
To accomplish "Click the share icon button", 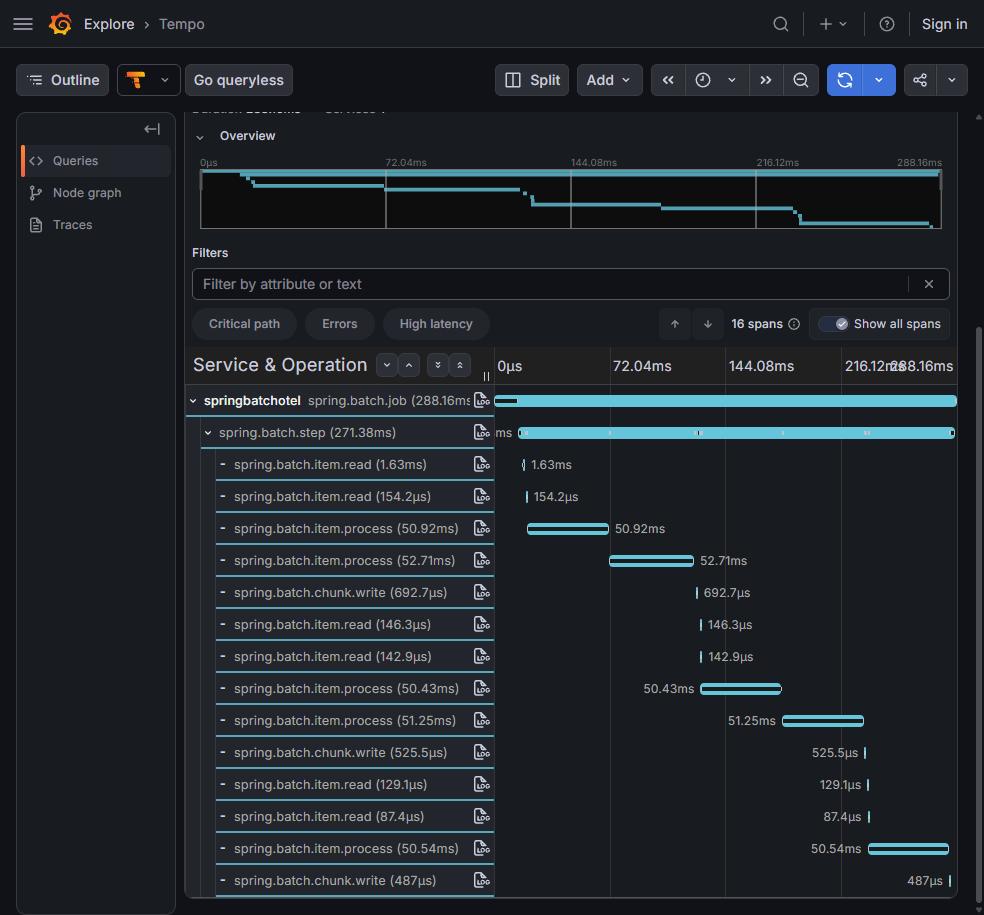I will click(x=920, y=80).
